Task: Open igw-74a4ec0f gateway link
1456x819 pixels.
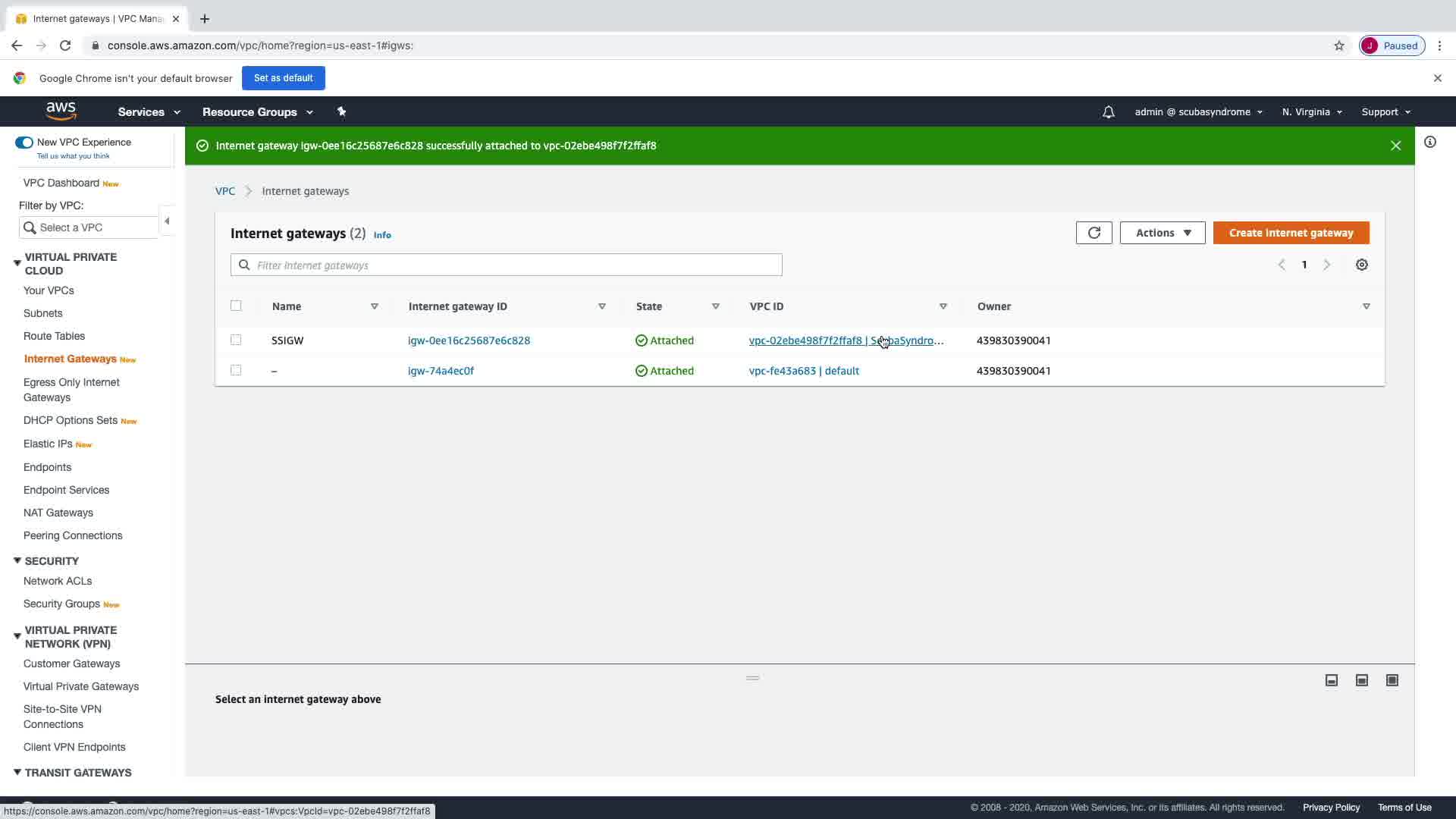Action: click(441, 371)
